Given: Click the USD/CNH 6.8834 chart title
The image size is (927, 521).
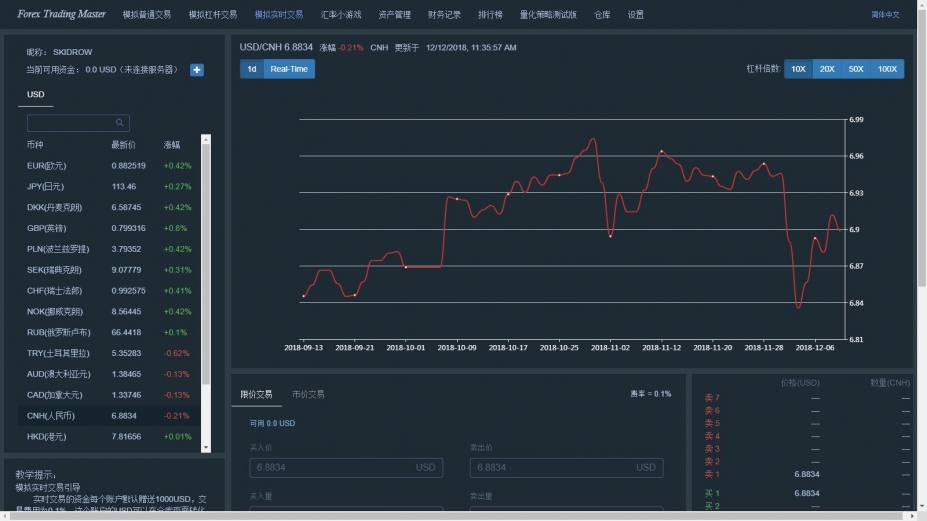Looking at the screenshot, I should coord(276,47).
